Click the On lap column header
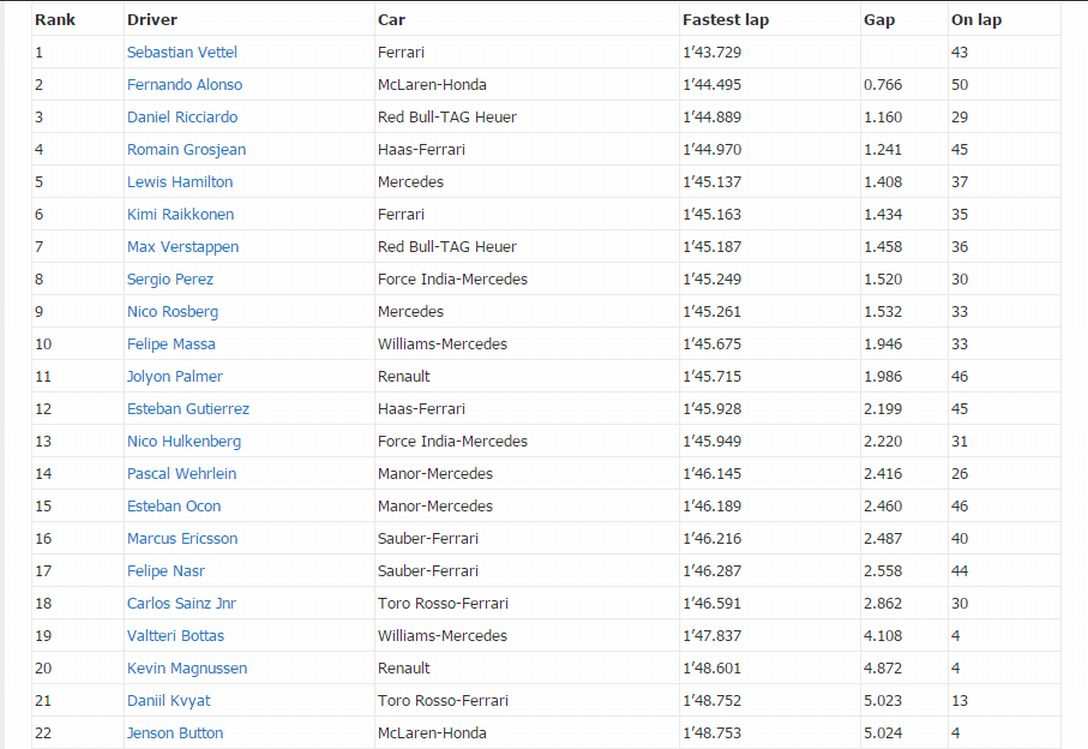 point(976,20)
